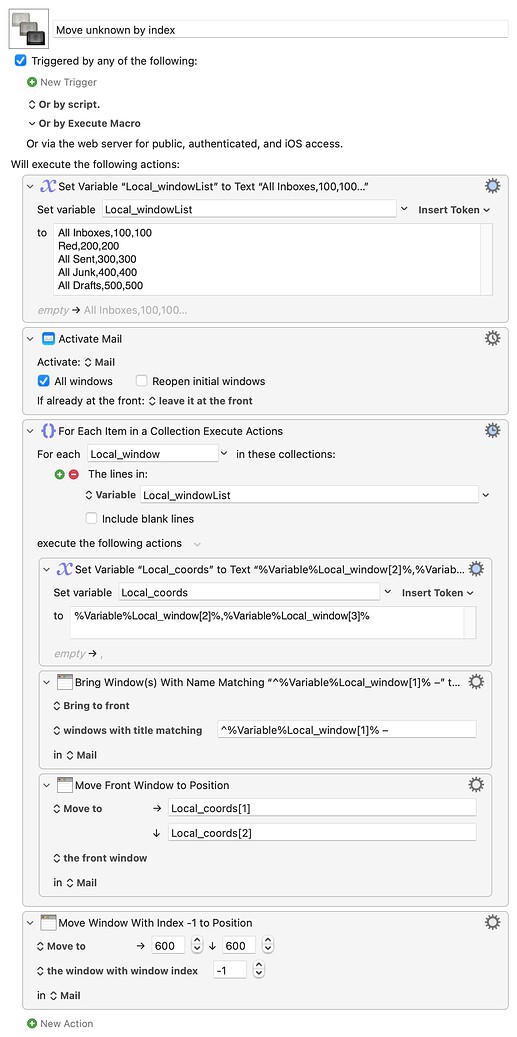Open windows with title matching popup
This screenshot has width=517, height=1037.
point(128,731)
